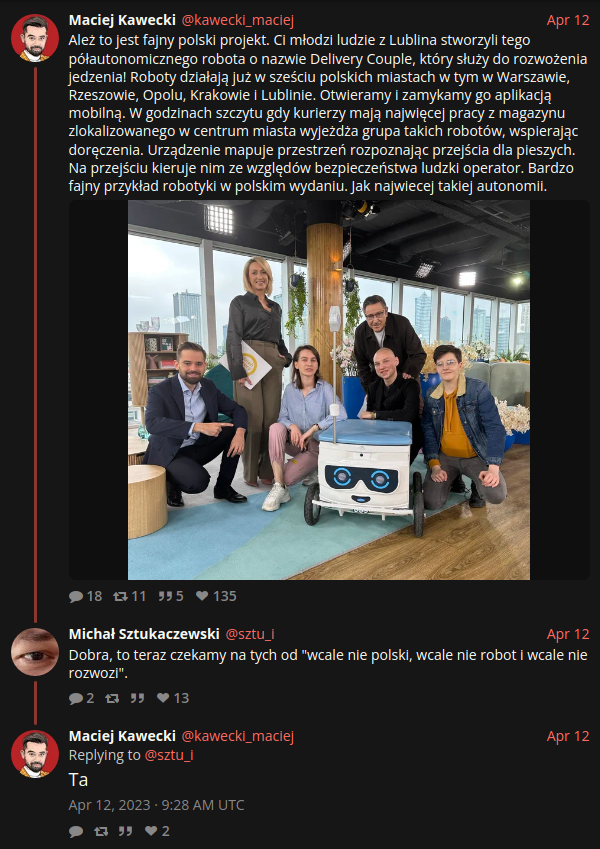
Task: Click comment icon on the "Ta" reply
Action: pos(76,831)
